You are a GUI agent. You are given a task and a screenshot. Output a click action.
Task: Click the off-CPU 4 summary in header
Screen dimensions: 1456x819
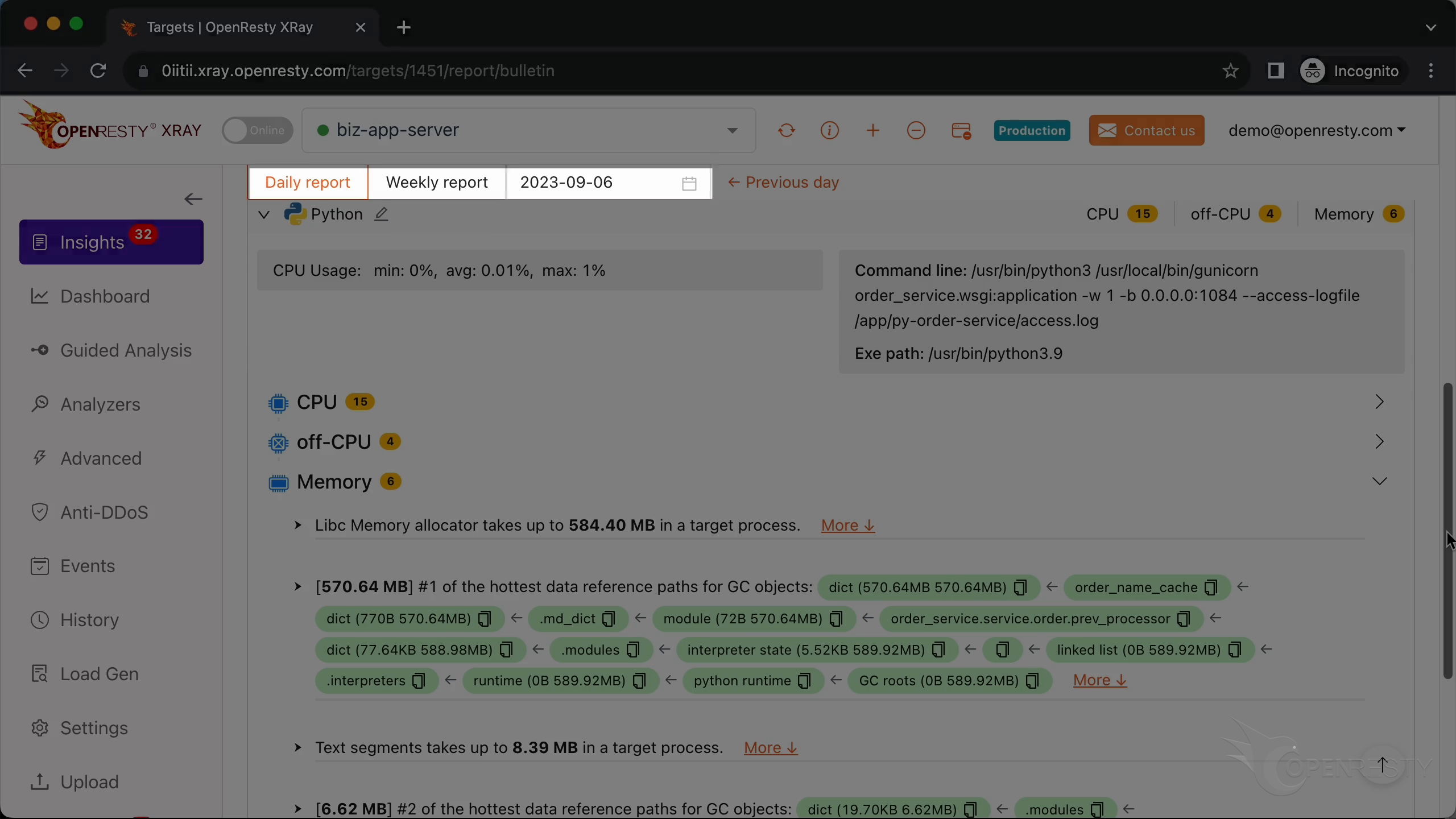1236,214
